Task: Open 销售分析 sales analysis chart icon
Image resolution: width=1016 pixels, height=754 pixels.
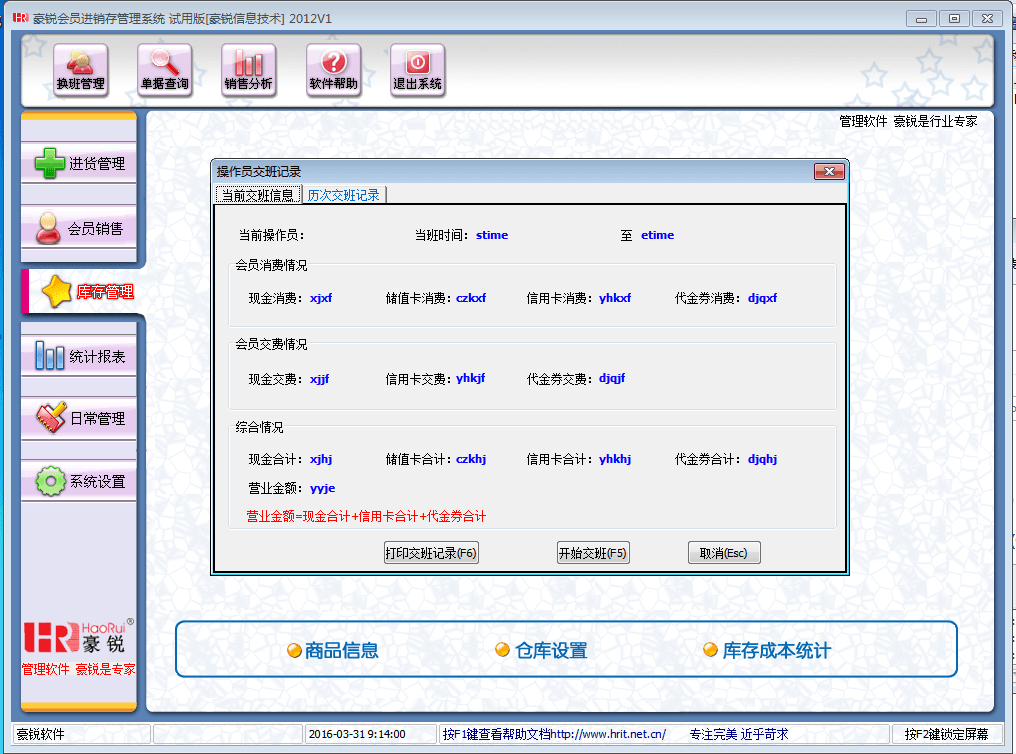Action: 248,70
